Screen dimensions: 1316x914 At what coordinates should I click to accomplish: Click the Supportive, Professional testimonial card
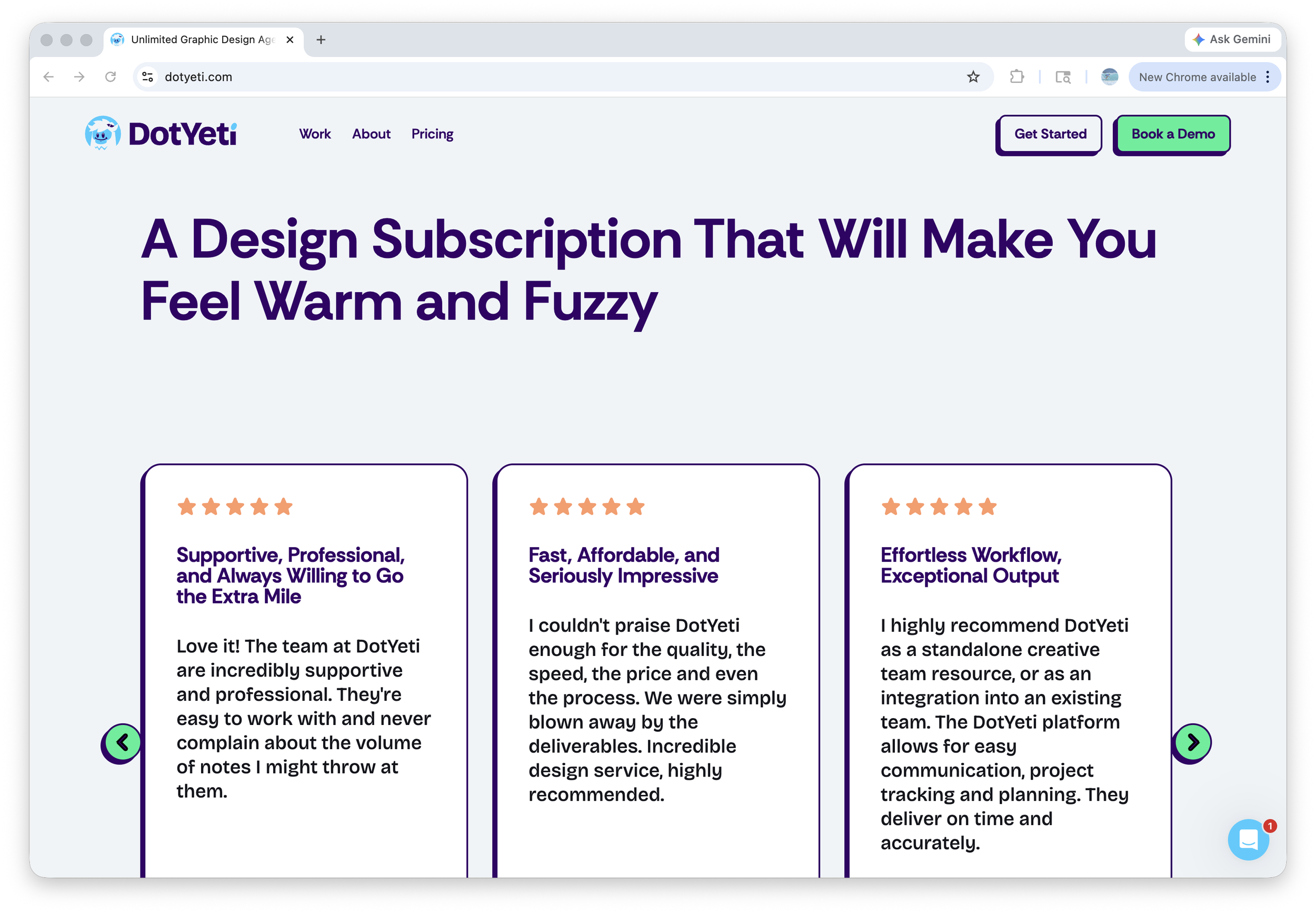click(x=304, y=670)
